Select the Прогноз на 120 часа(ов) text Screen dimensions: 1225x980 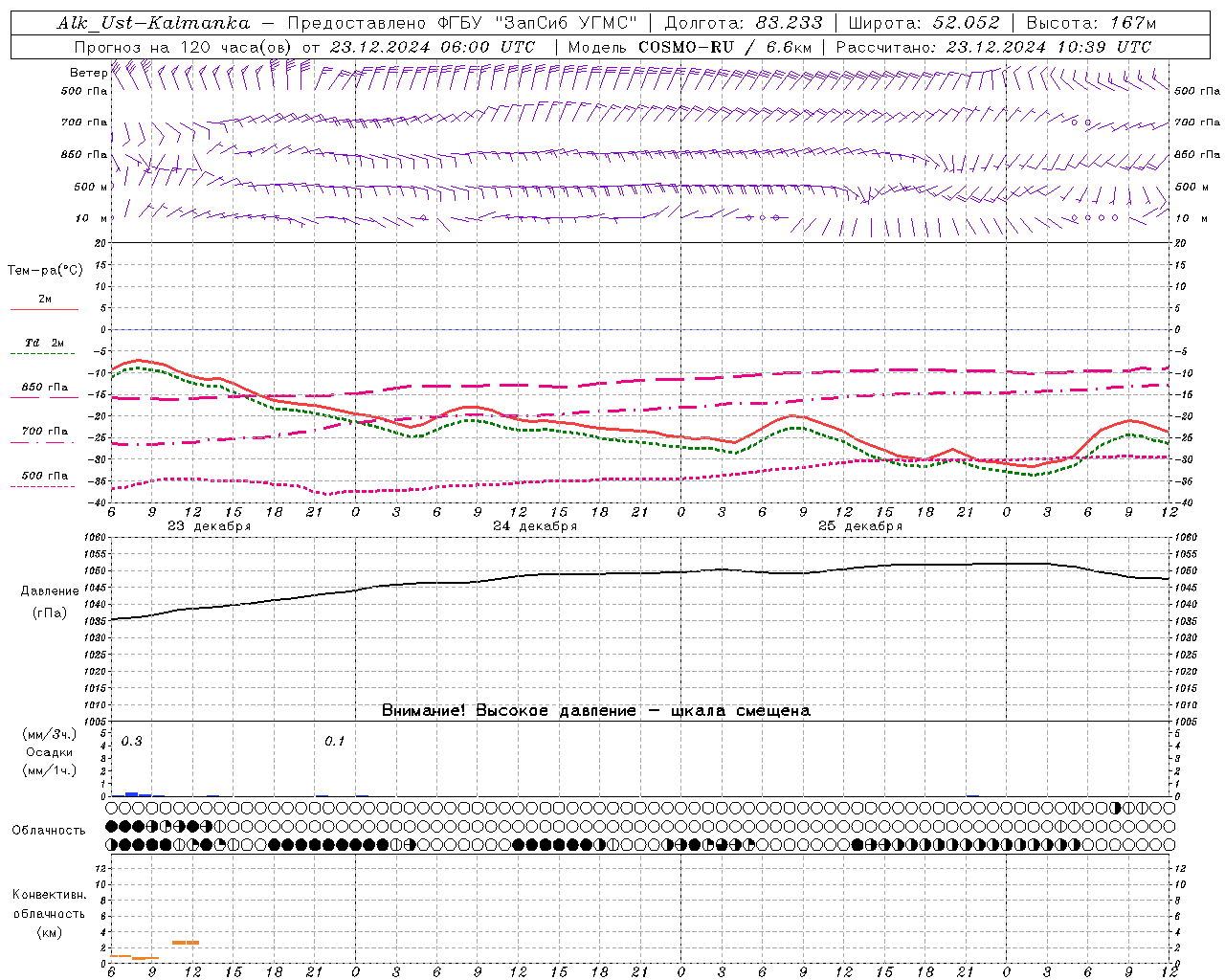pos(185,47)
